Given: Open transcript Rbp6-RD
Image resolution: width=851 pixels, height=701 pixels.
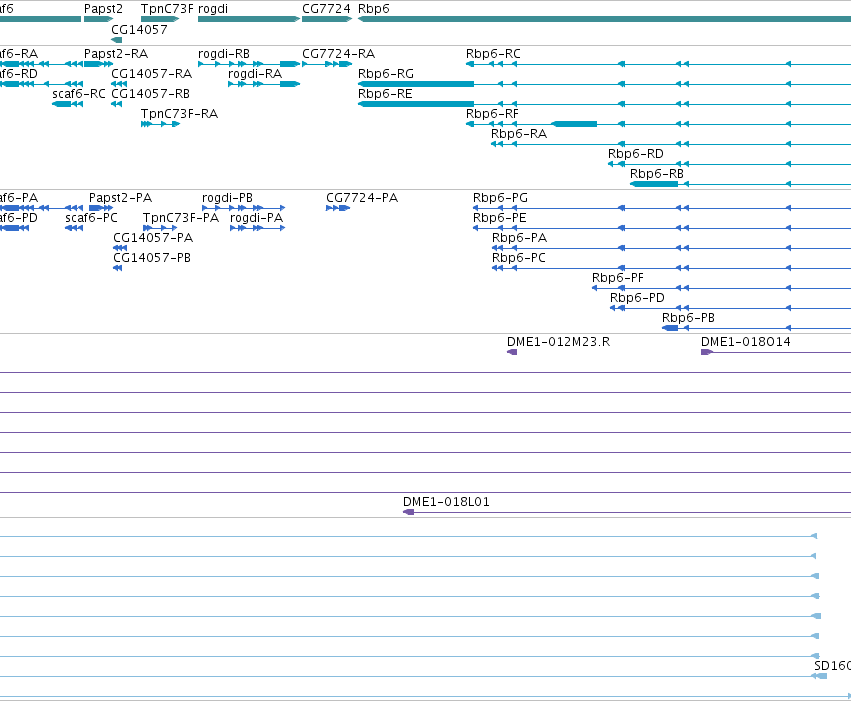Looking at the screenshot, I should point(636,154).
